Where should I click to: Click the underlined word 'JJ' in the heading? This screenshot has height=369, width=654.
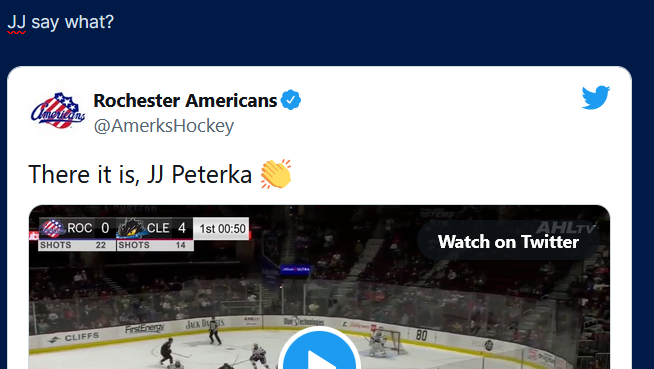[17, 22]
